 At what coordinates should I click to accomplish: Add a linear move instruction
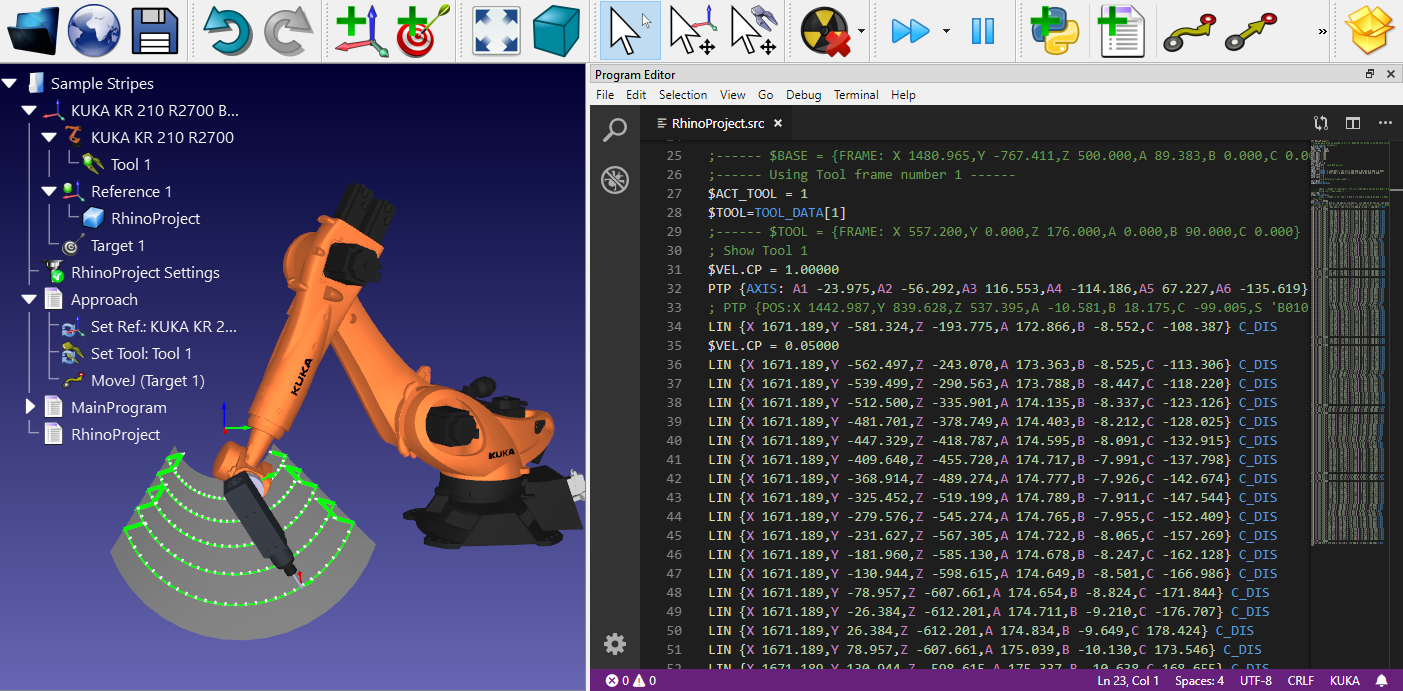(1251, 30)
